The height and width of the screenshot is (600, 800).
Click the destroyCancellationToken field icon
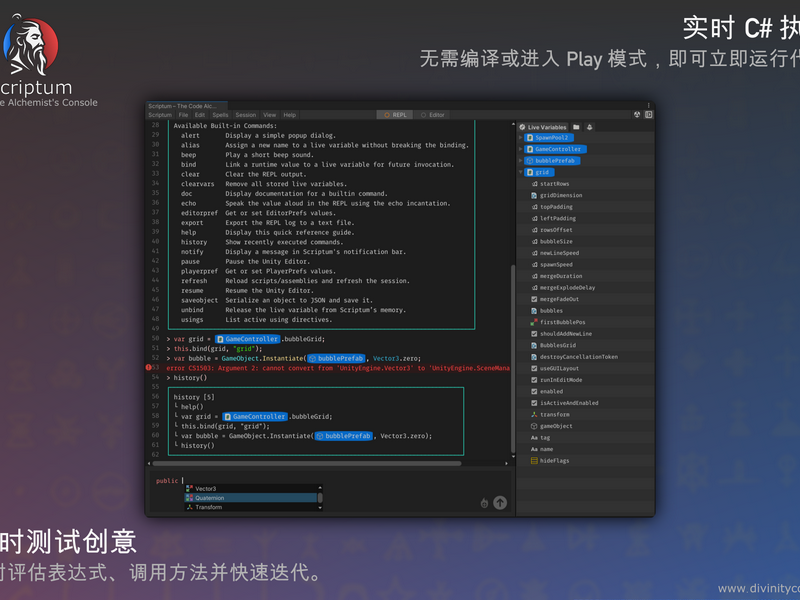pos(534,357)
